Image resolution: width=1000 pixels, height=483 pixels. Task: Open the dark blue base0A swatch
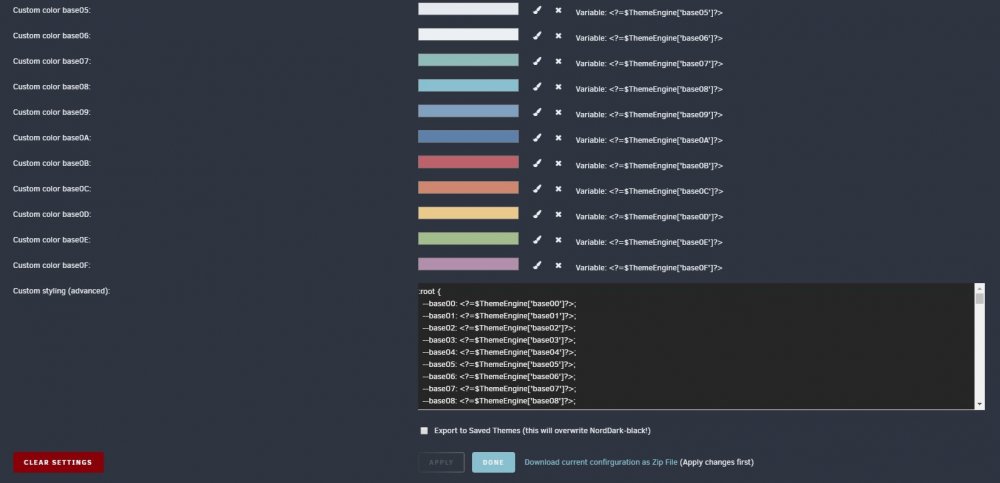click(x=468, y=137)
